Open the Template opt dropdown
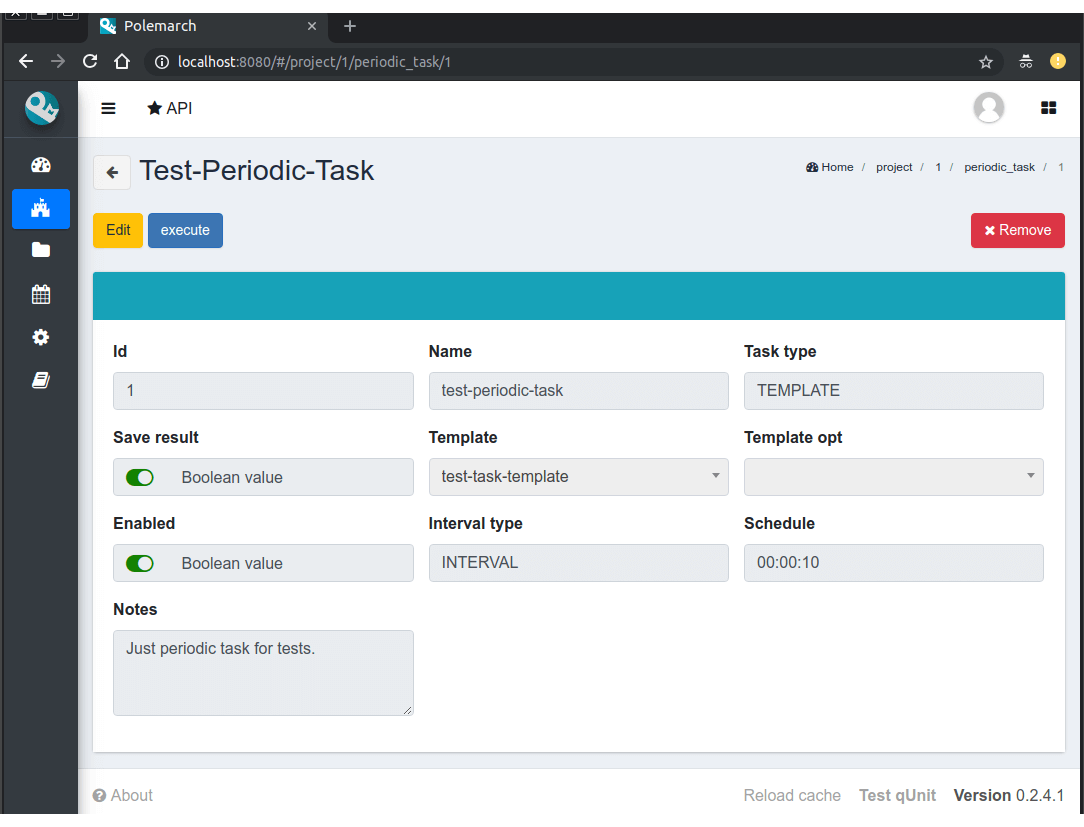The width and height of the screenshot is (1084, 827). pos(894,476)
